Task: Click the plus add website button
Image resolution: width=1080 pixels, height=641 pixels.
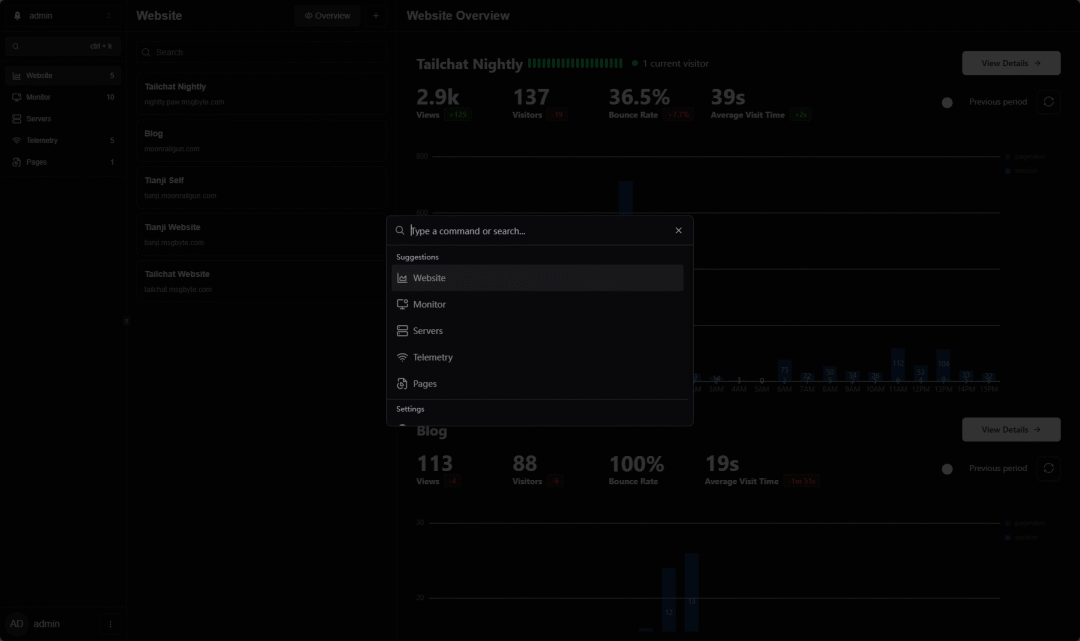Action: click(375, 16)
